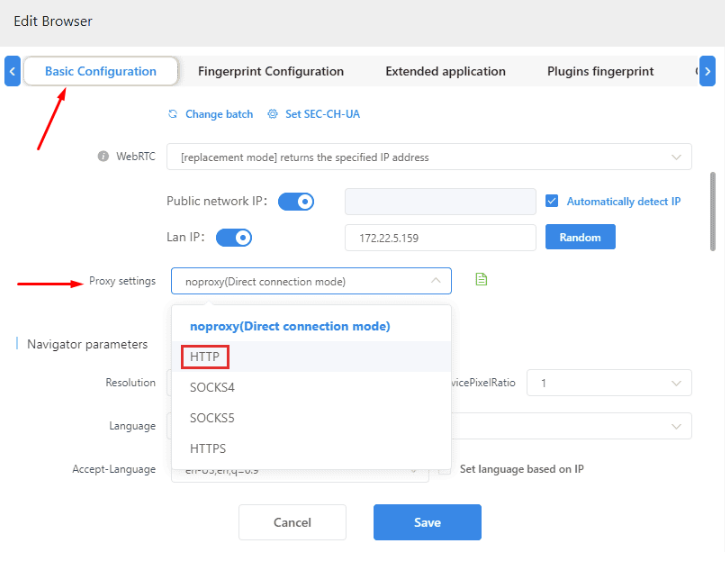Image resolution: width=725 pixels, height=564 pixels.
Task: Click the right tab scroll arrow
Action: pos(707,71)
